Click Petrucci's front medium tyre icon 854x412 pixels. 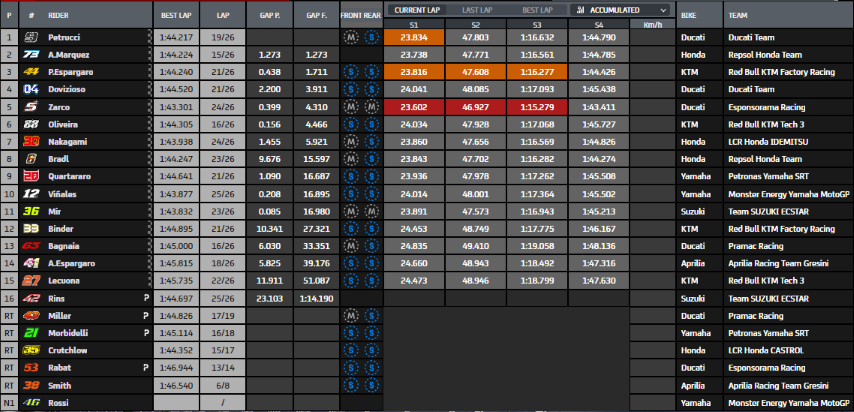pos(351,38)
